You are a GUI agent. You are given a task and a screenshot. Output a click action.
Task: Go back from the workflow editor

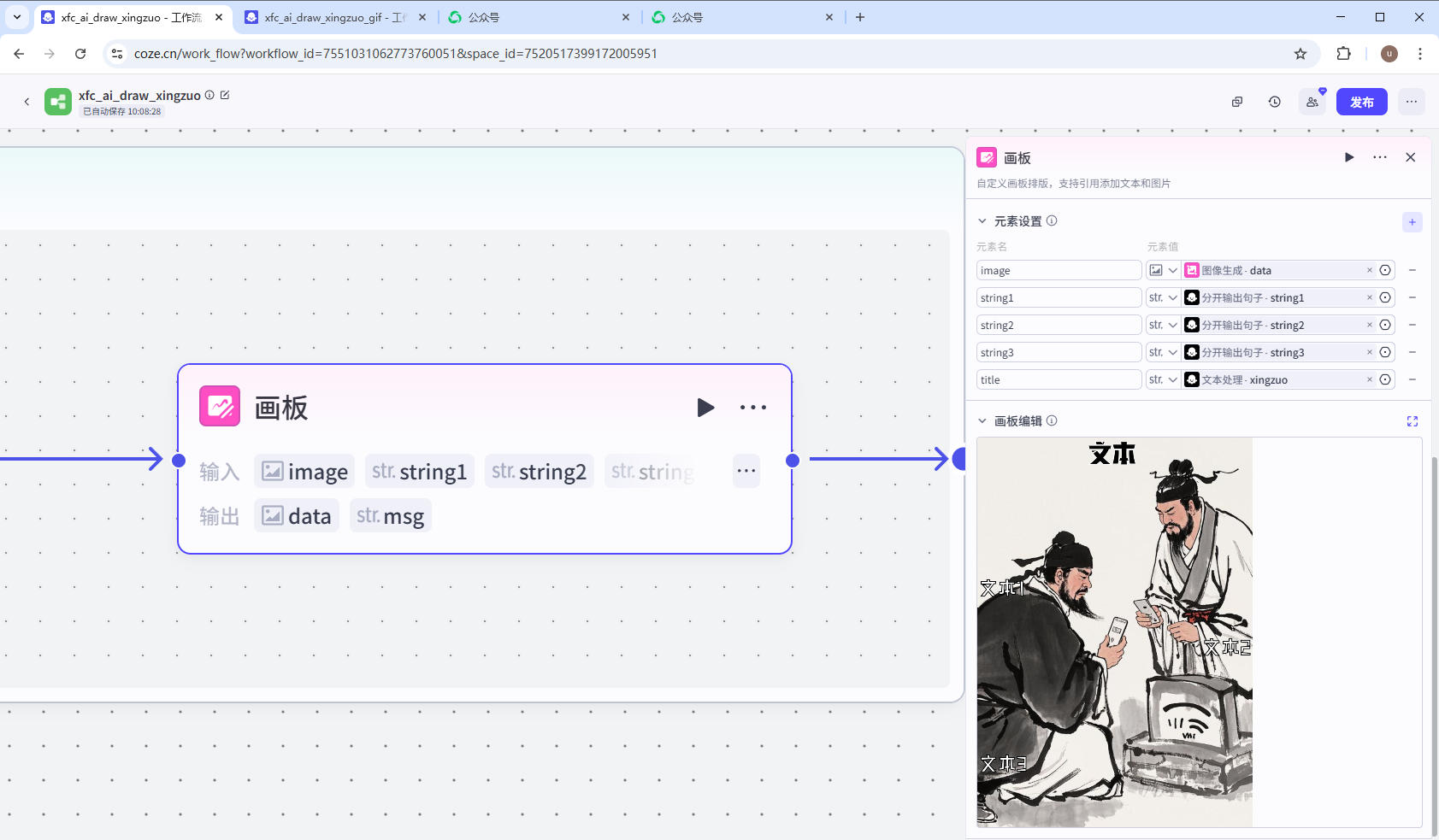[27, 102]
